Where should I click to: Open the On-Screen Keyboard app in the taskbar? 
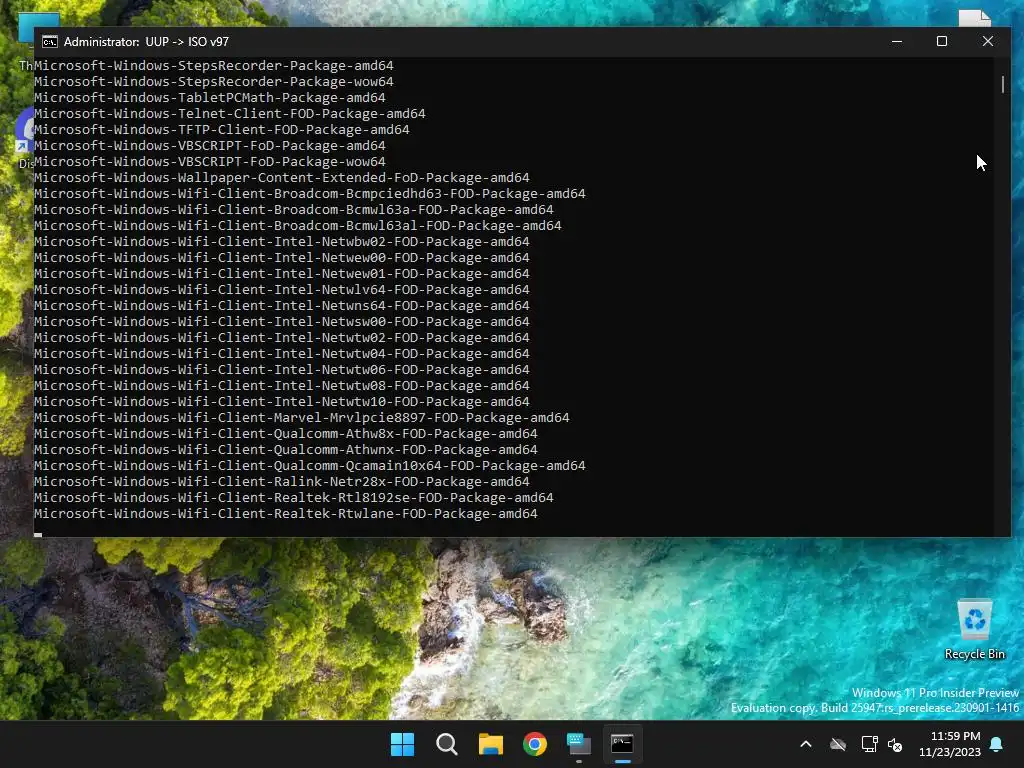click(x=579, y=744)
